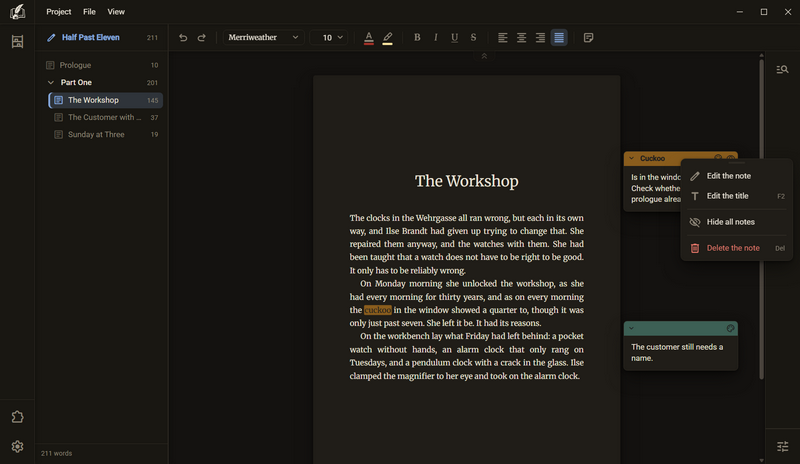Undo the last change
Viewport: 800px width, 464px height.
pyautogui.click(x=183, y=37)
